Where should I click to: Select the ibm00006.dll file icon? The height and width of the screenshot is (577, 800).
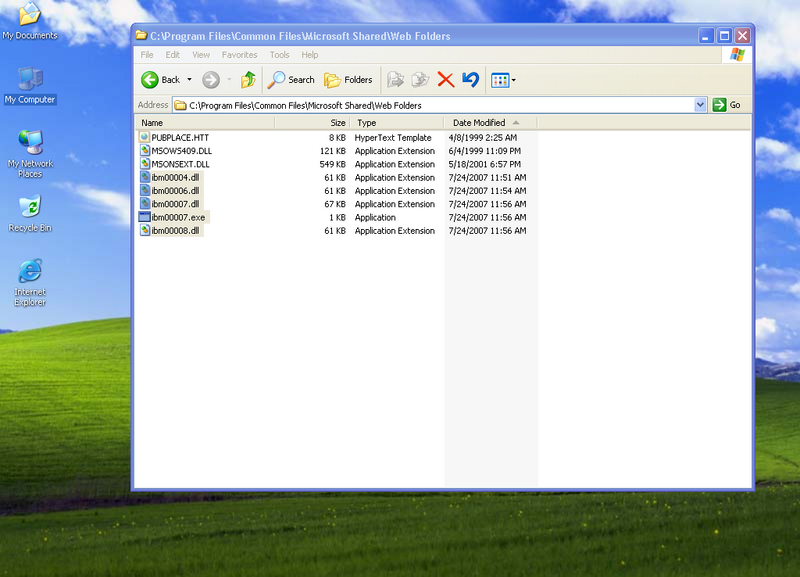[144, 190]
